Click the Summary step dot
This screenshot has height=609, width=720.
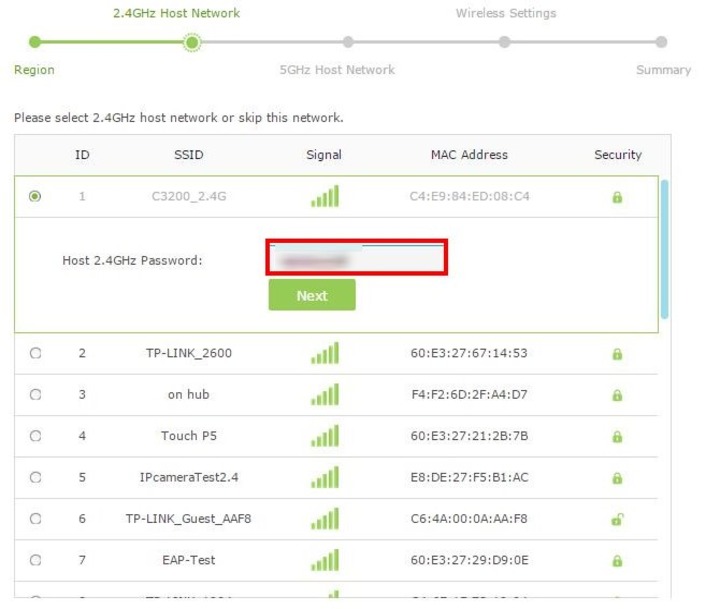[x=661, y=42]
